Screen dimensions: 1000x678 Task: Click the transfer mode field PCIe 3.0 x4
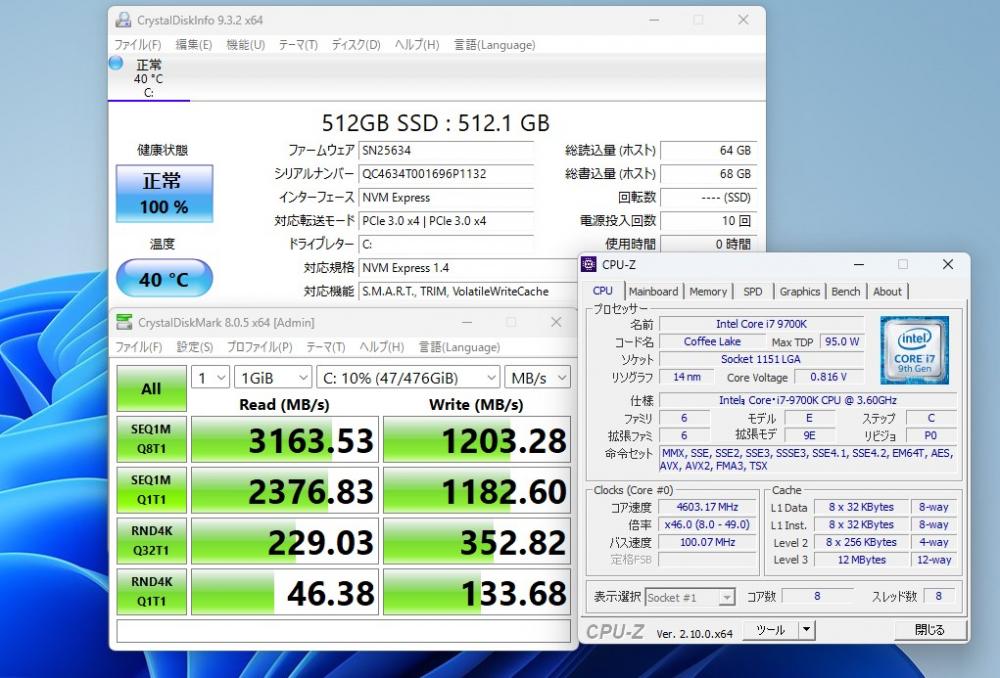pos(446,221)
